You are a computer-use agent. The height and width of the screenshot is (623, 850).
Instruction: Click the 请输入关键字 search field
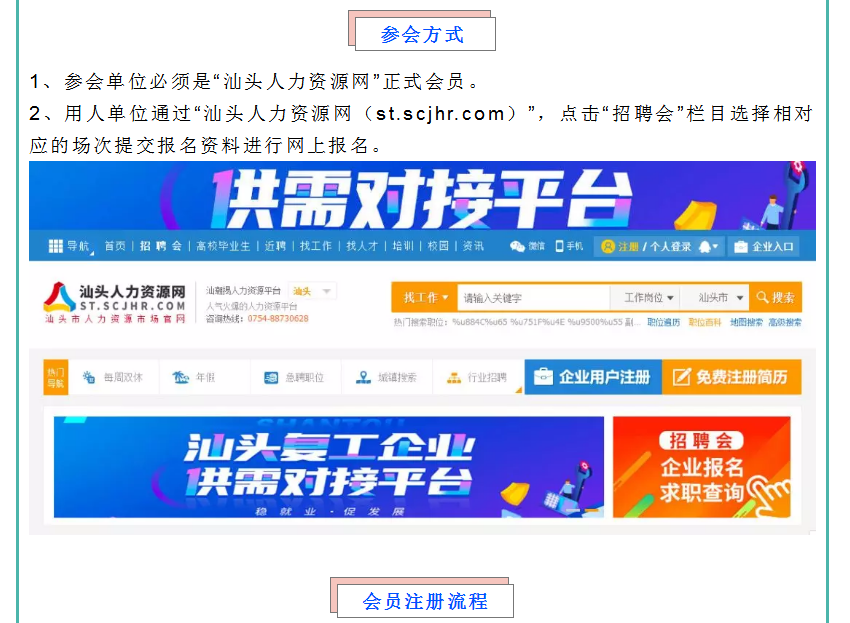(533, 298)
